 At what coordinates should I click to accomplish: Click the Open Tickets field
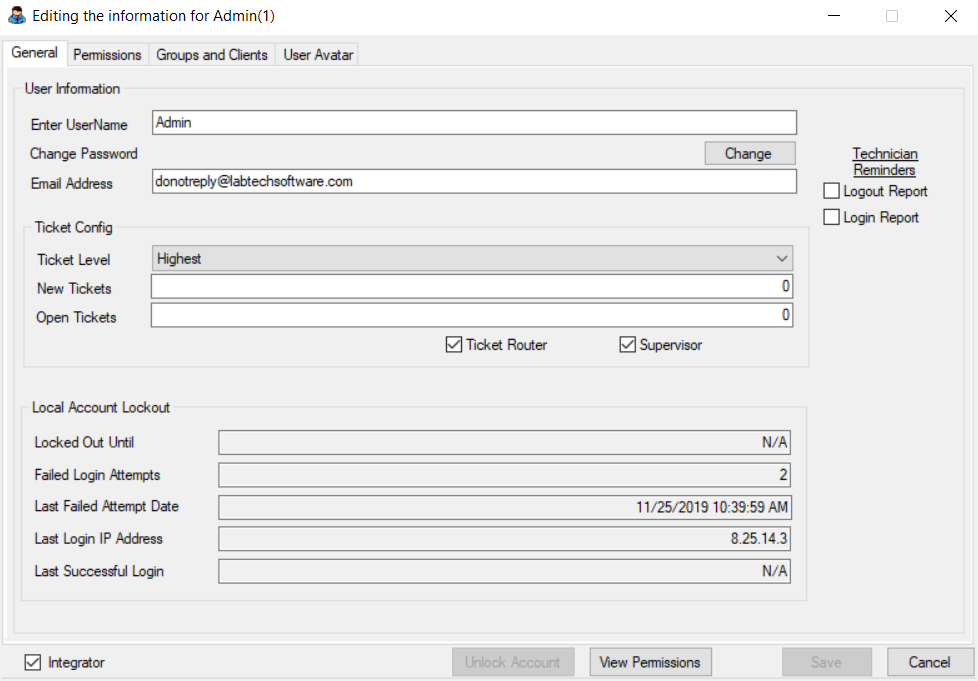point(470,315)
